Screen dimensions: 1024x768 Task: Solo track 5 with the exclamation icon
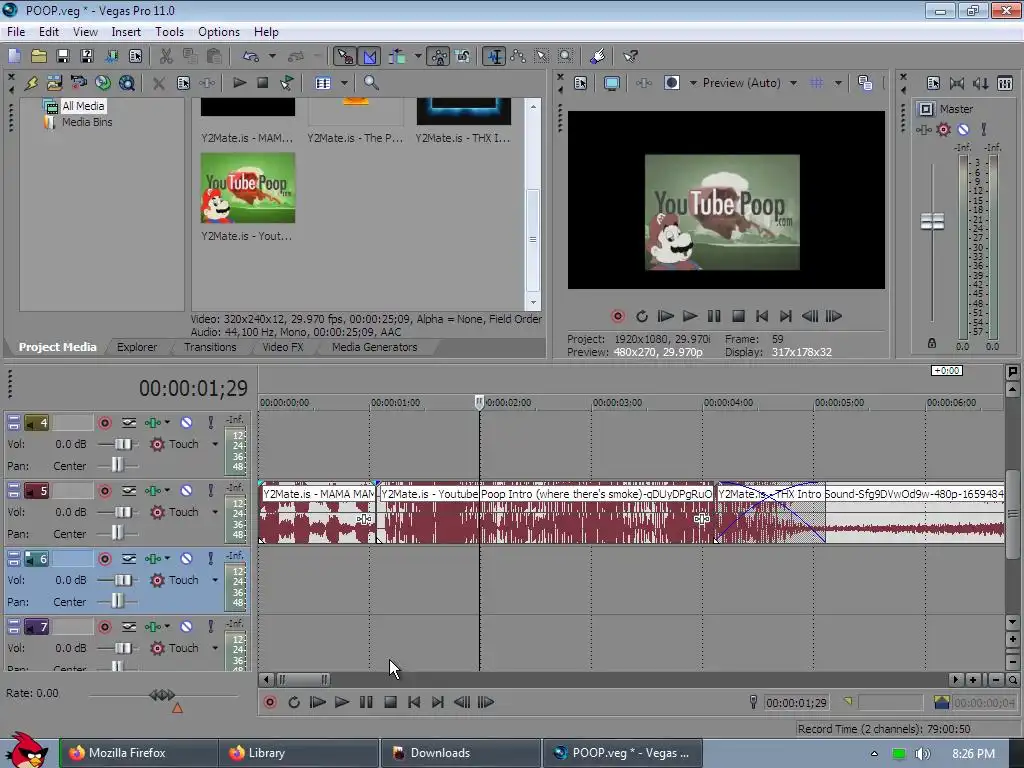click(x=210, y=491)
